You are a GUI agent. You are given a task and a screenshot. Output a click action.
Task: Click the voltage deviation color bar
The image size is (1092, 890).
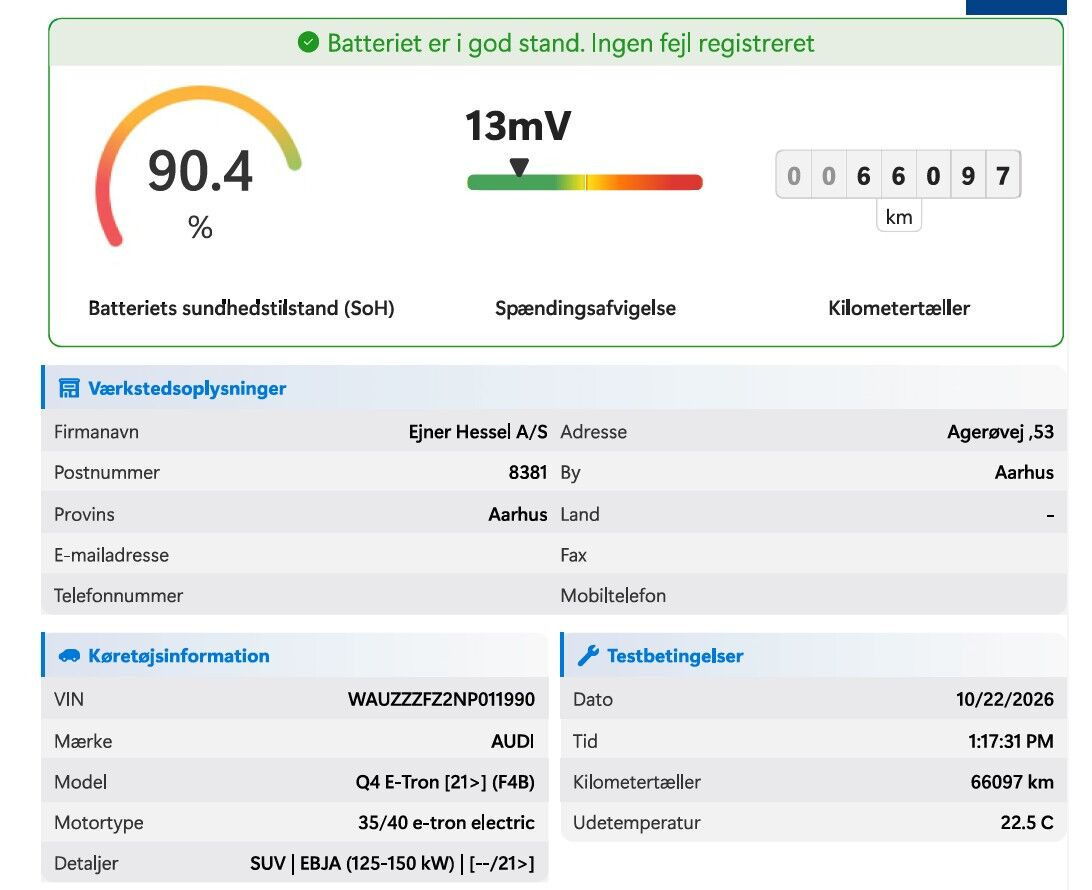click(x=585, y=182)
